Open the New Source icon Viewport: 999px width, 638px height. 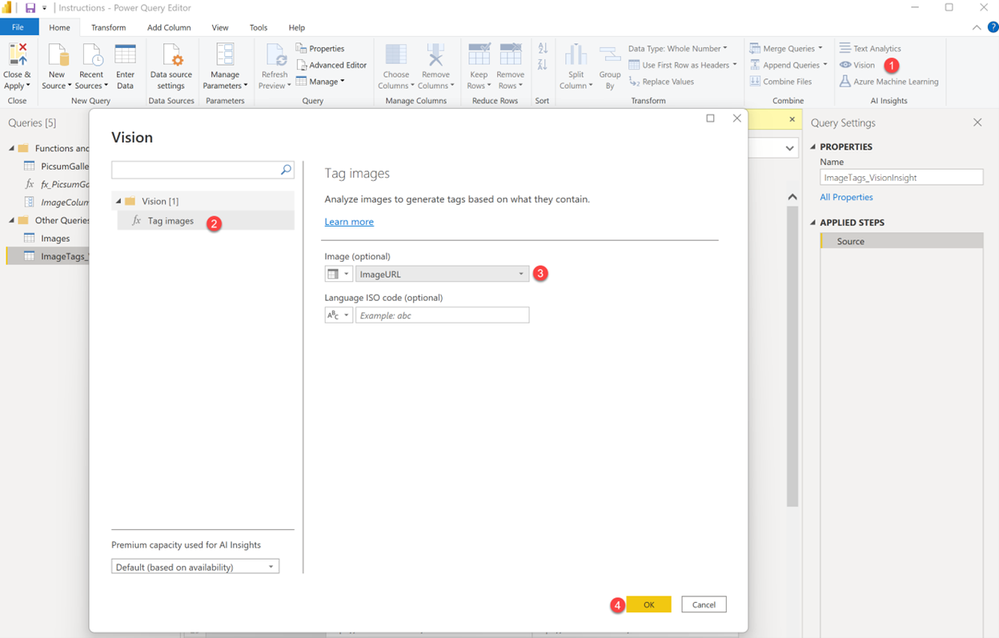point(58,55)
